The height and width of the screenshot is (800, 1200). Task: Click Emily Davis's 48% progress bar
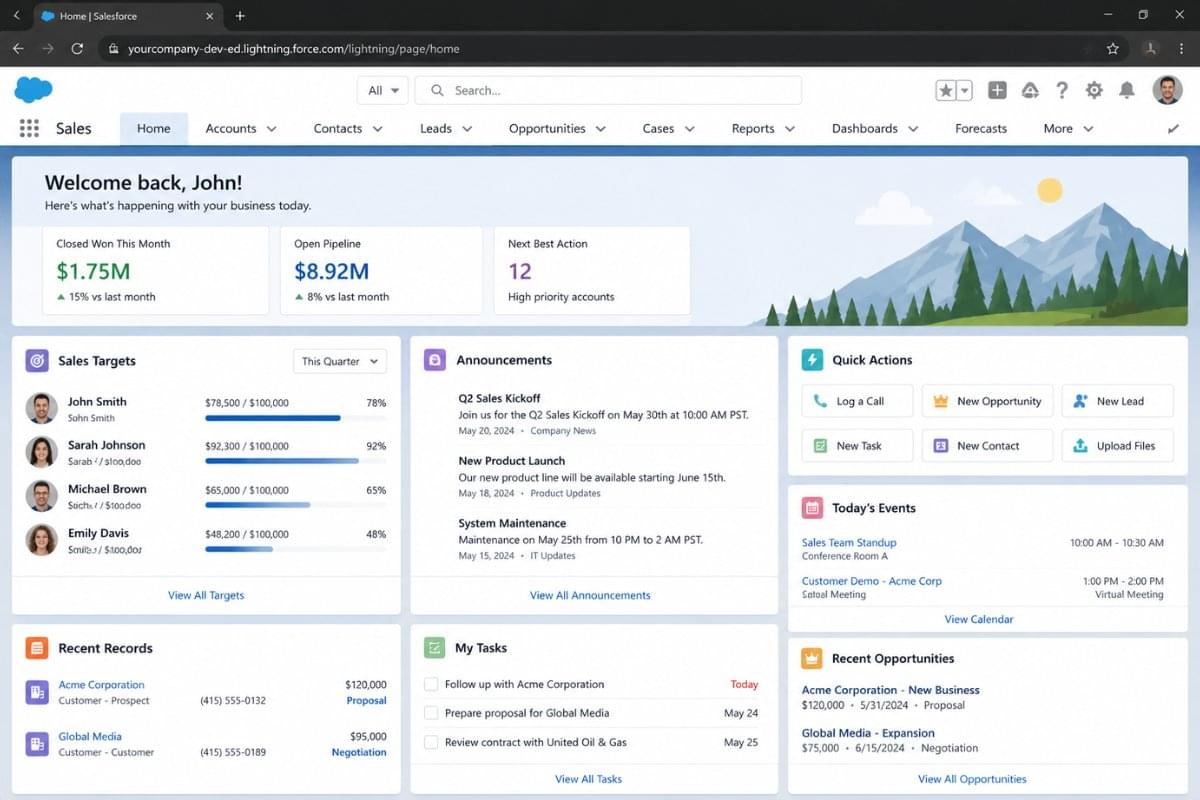295,549
